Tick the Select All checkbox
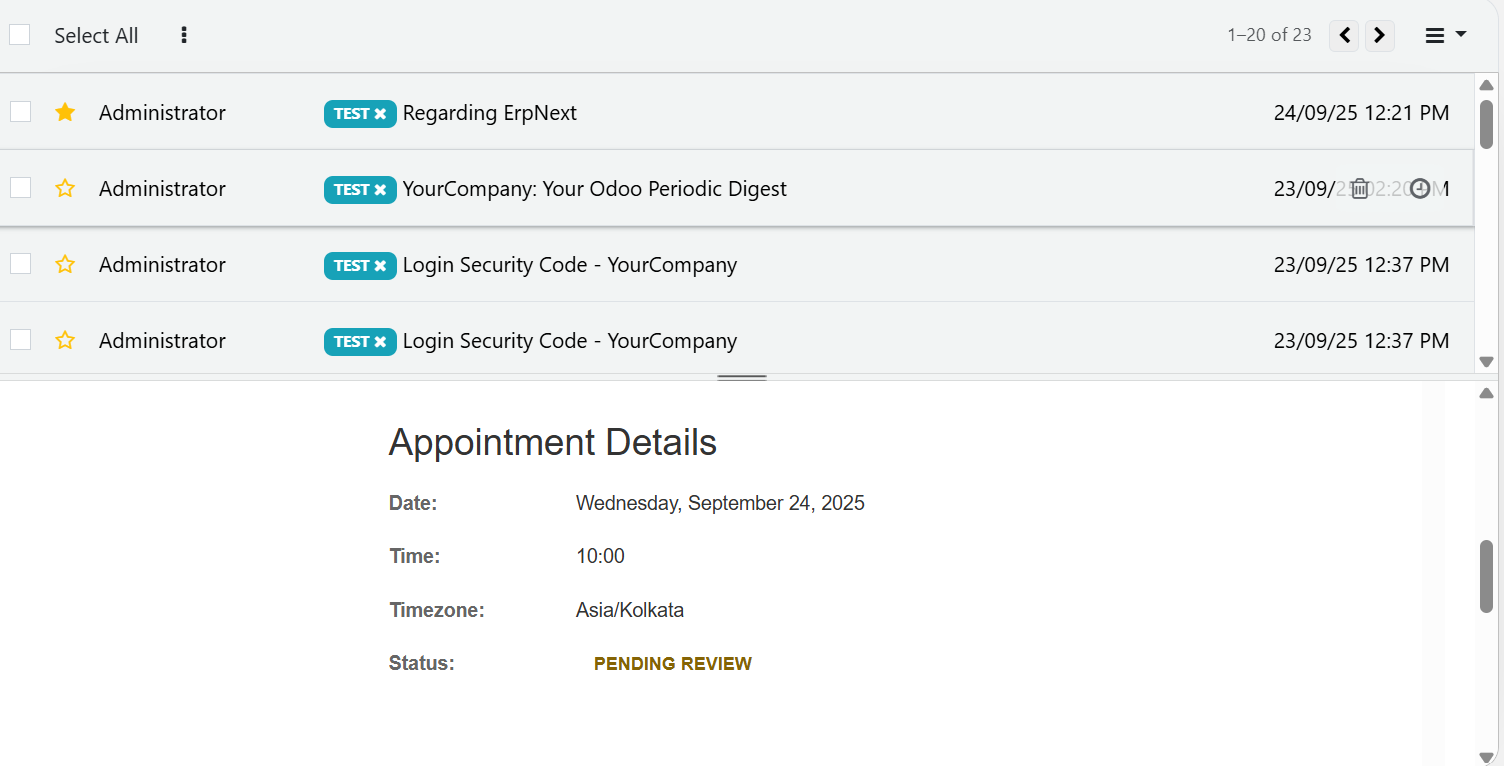This screenshot has height=766, width=1504. [20, 35]
